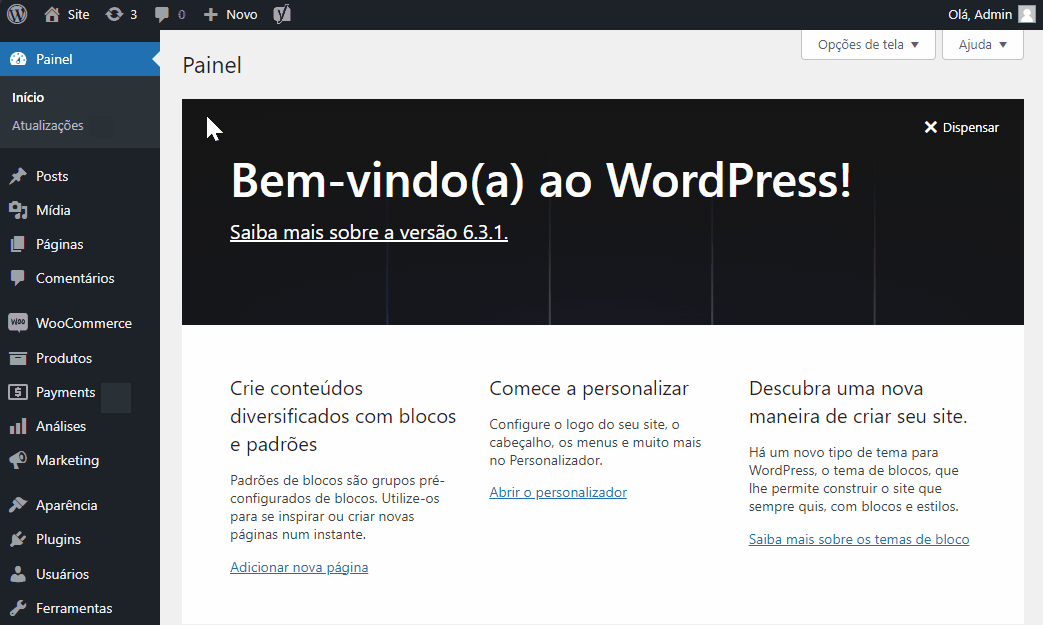
Task: Click the X icon beside Dispensar
Action: pos(931,127)
